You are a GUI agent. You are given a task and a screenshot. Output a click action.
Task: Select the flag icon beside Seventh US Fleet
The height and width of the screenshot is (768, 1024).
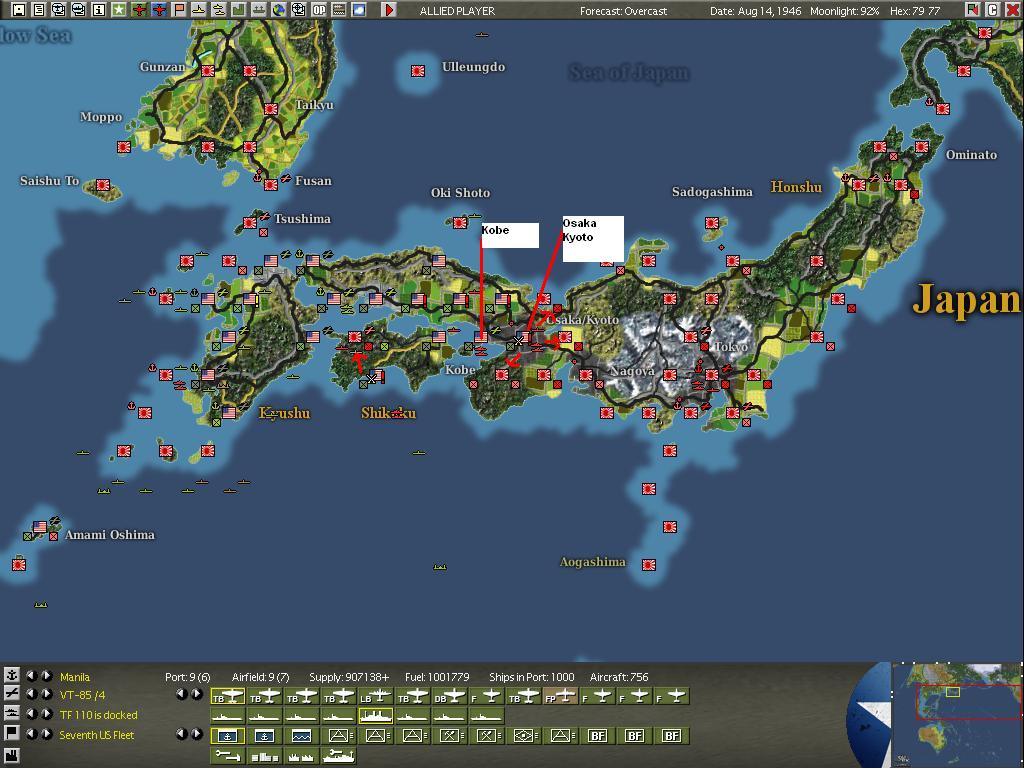coord(11,733)
